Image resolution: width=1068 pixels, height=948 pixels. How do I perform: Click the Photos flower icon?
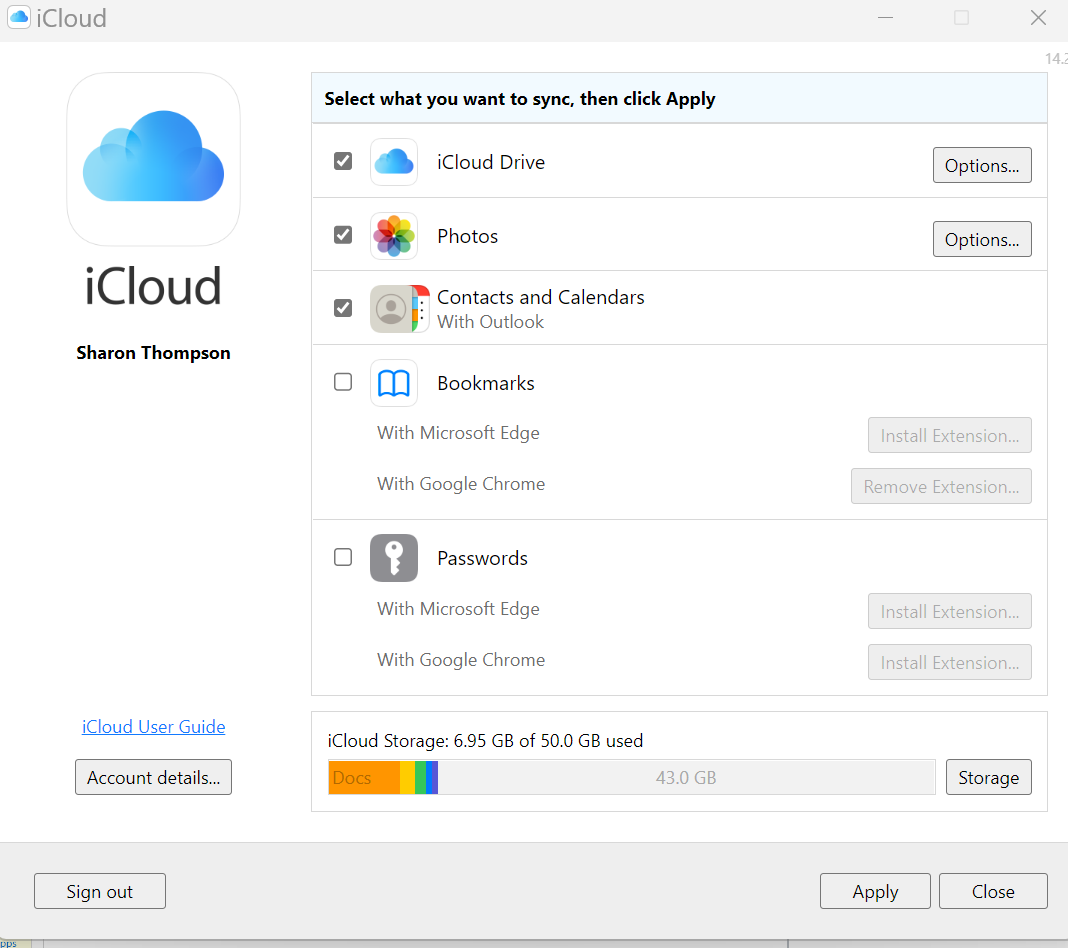tap(394, 236)
